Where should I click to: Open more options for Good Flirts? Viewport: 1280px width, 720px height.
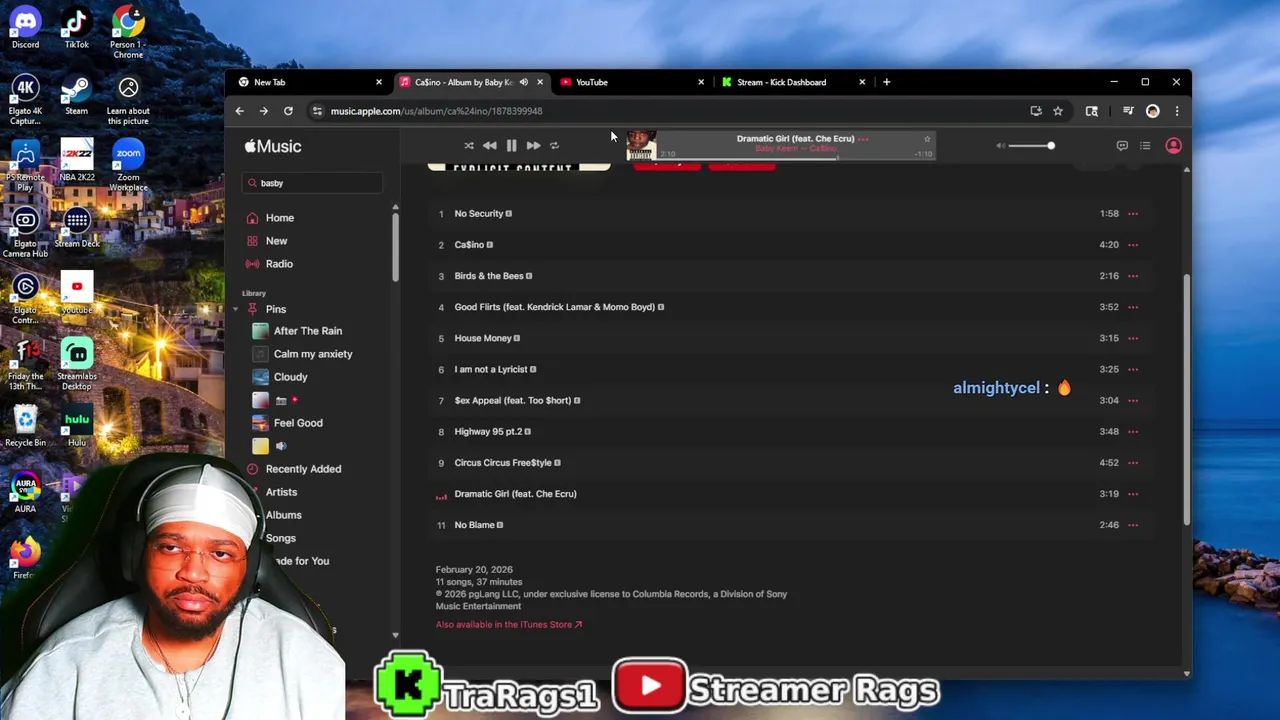[x=1133, y=307]
